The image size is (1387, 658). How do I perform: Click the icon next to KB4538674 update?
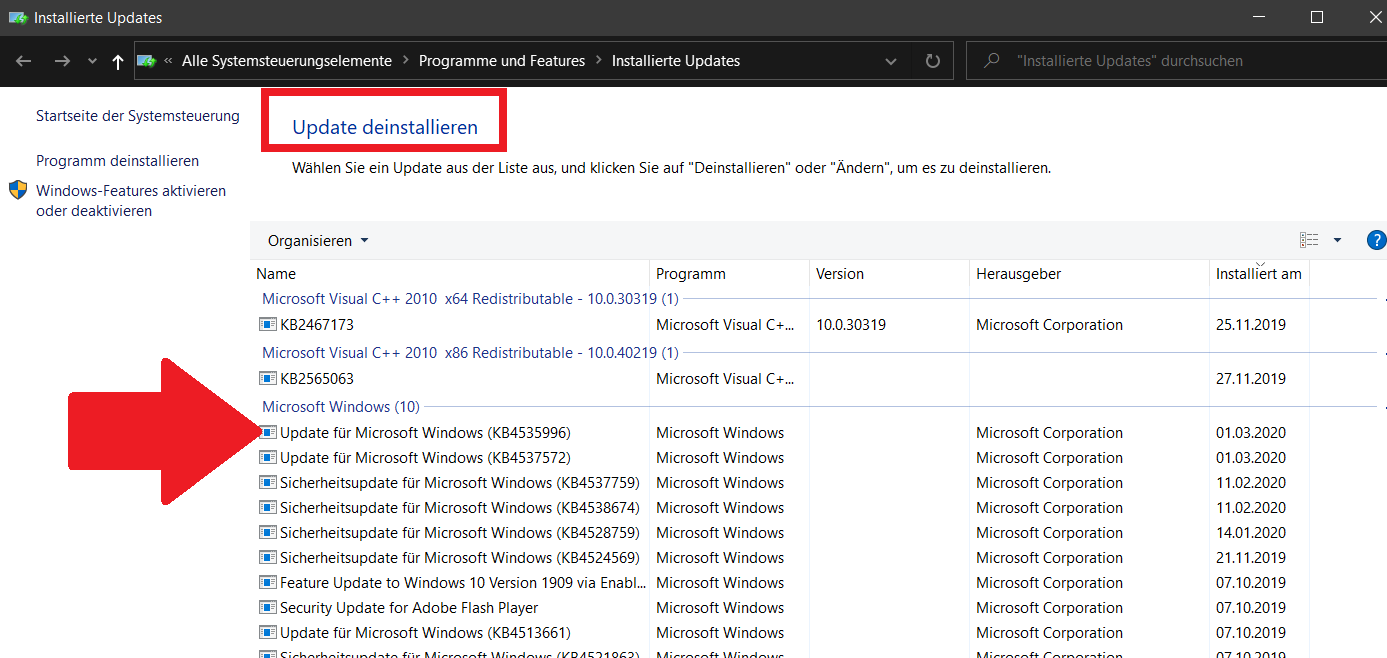click(267, 508)
